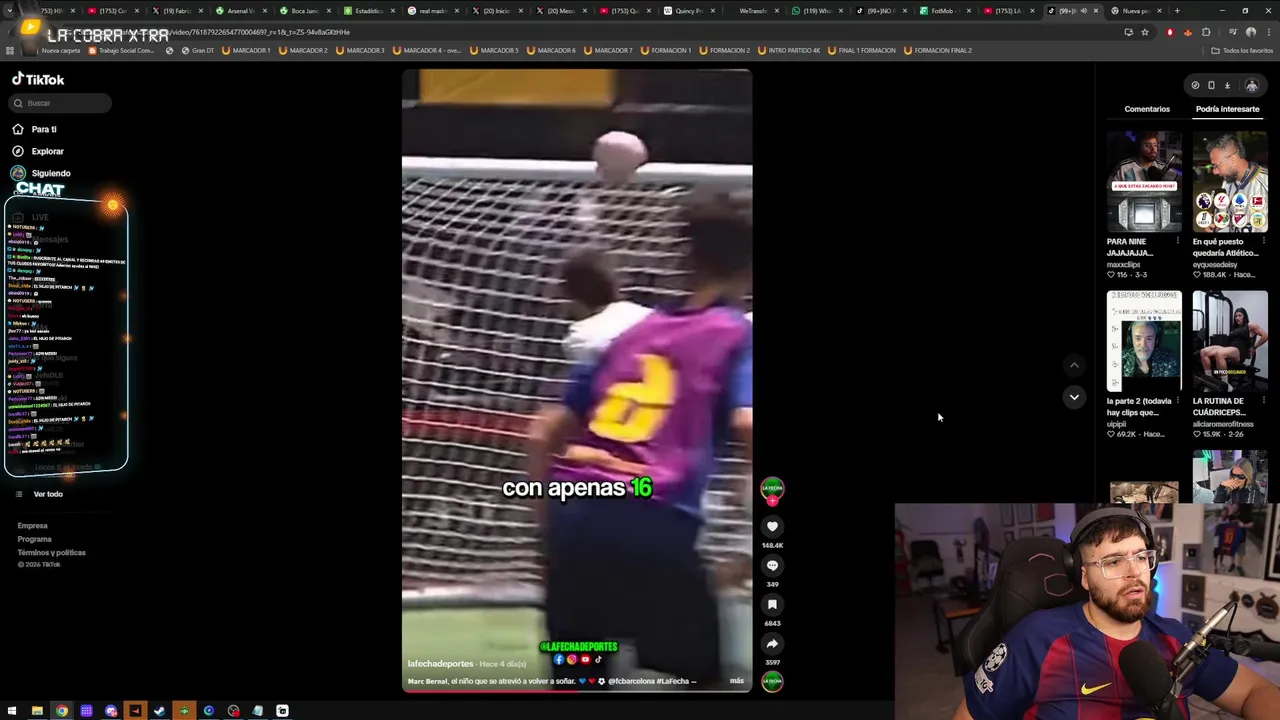This screenshot has height=720, width=1280.
Task: Share the video with the arrow icon
Action: click(x=772, y=643)
